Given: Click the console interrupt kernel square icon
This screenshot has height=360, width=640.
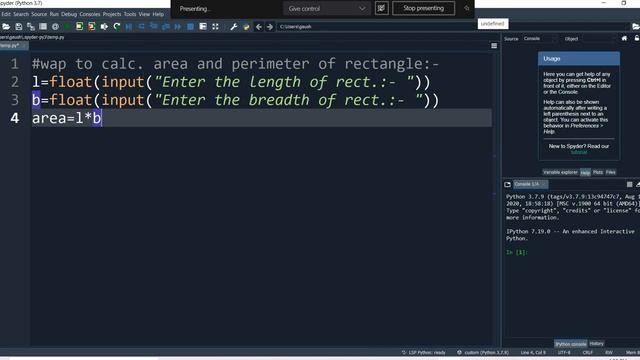Looking at the screenshot, I should pyautogui.click(x=629, y=184).
